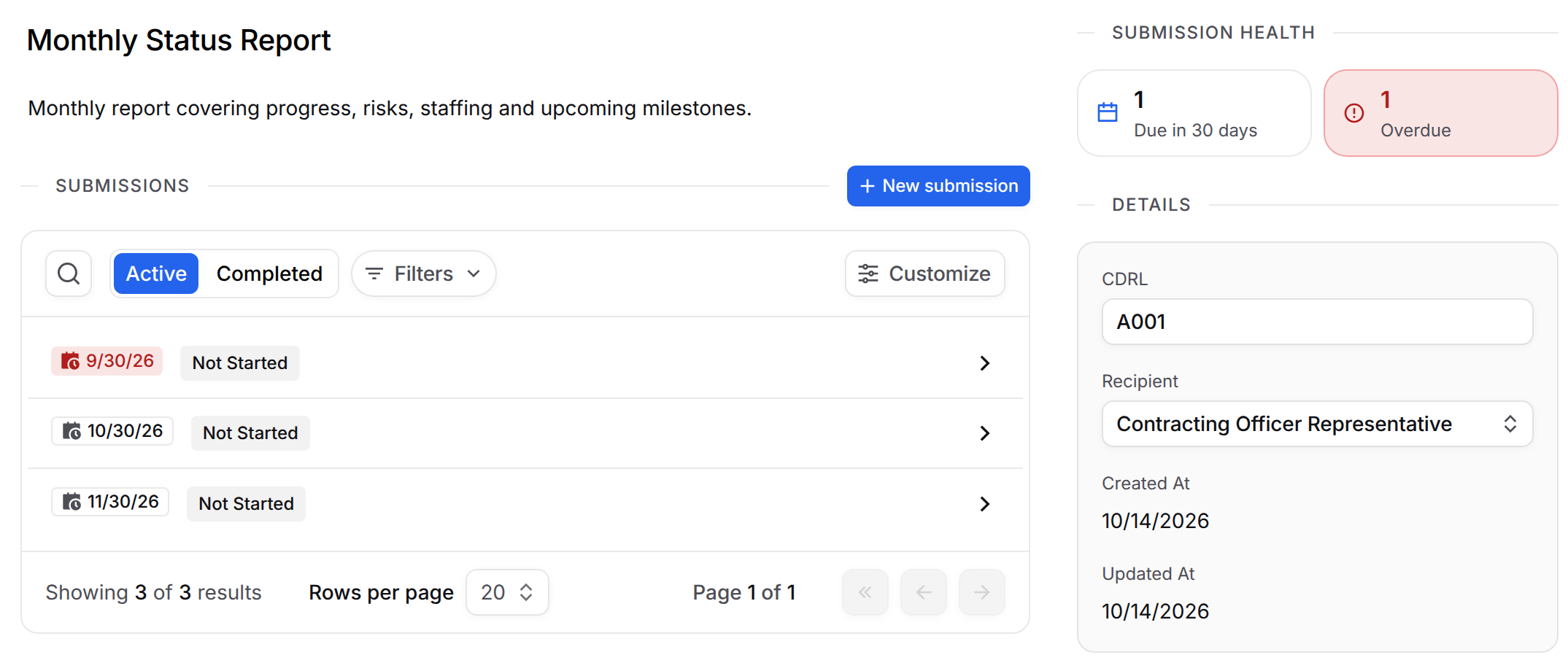Click the New submission button

[x=938, y=186]
